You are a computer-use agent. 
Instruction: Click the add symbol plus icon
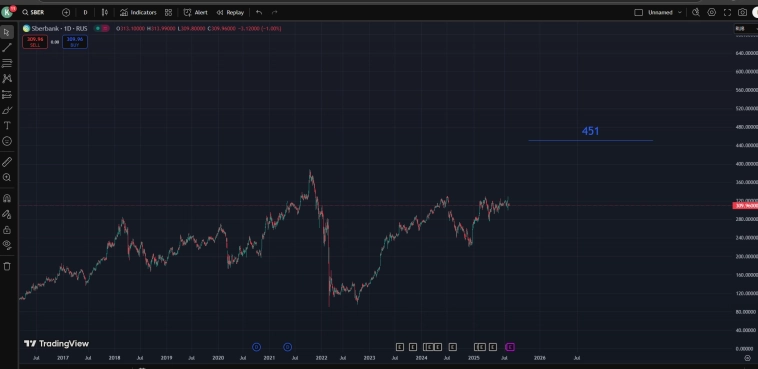(66, 12)
